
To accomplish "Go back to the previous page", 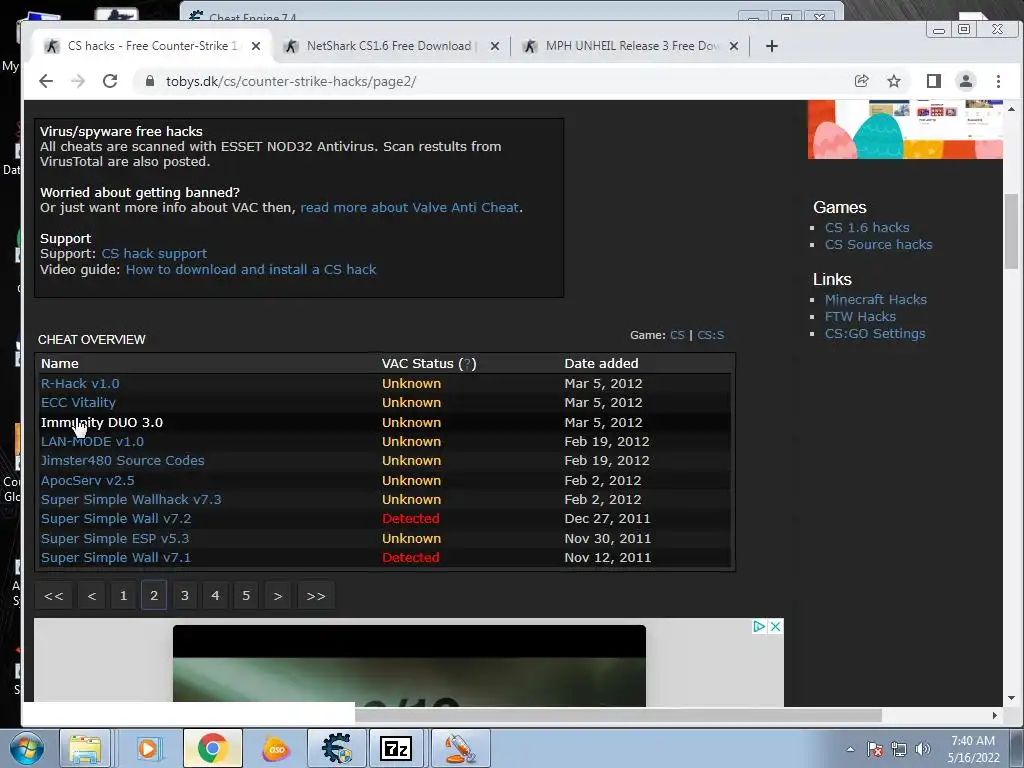I will (46, 81).
